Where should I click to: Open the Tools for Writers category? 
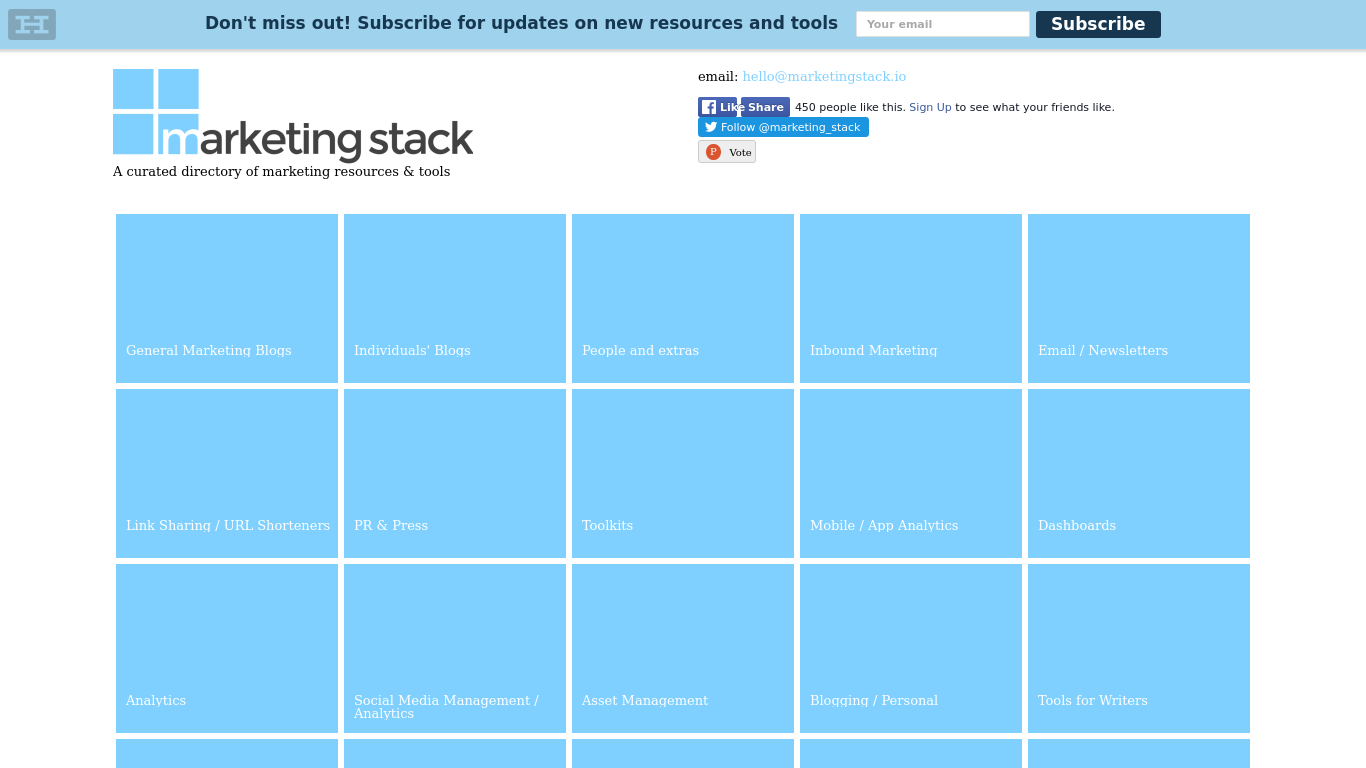click(x=1138, y=648)
